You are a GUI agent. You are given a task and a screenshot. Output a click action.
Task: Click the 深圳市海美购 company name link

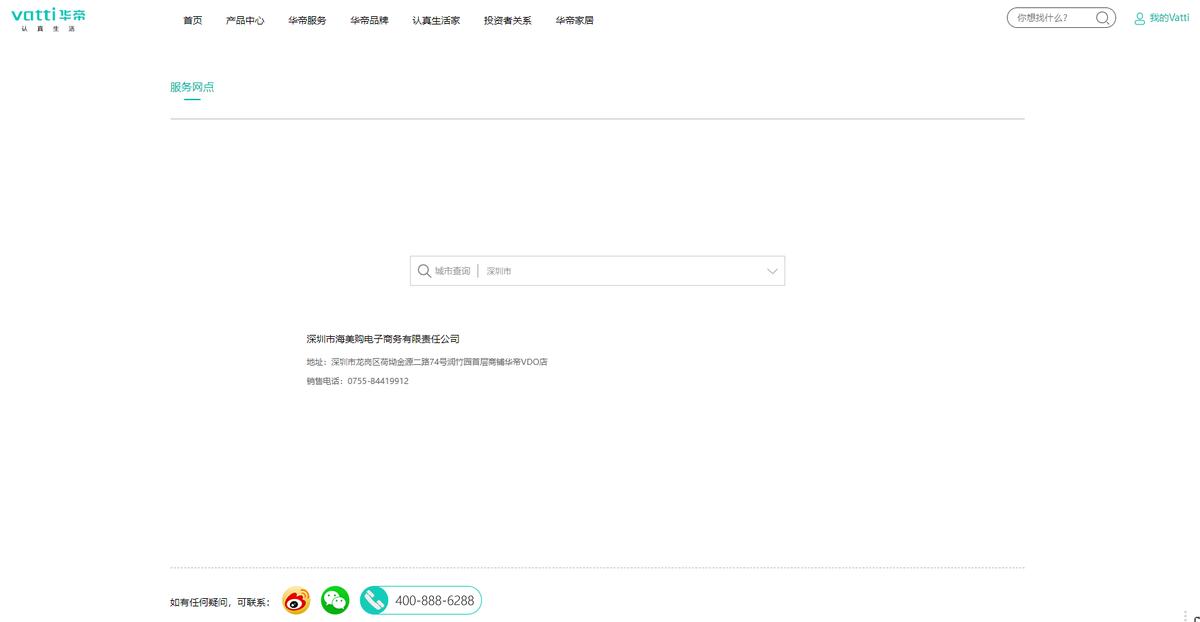381,339
